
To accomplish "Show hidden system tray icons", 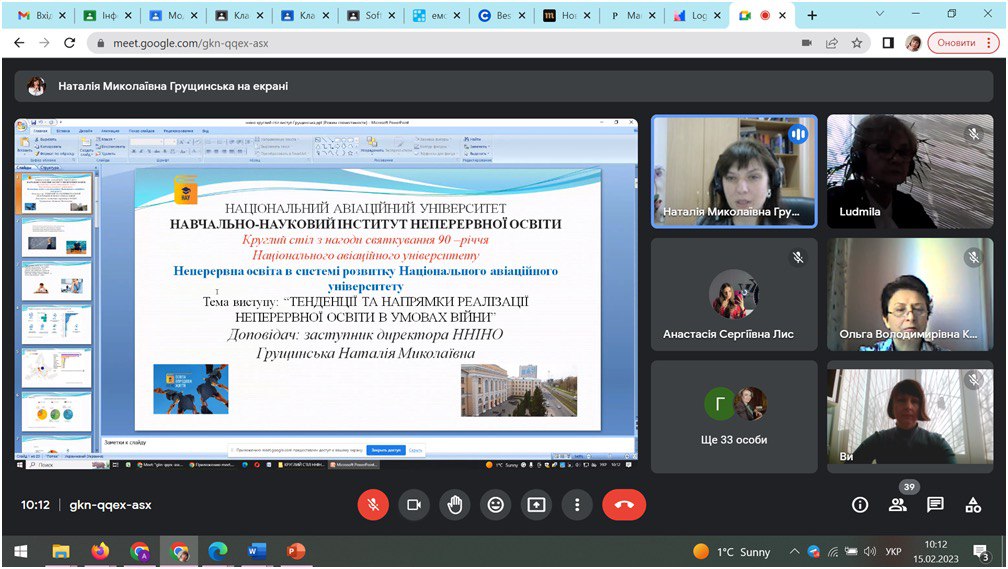I will [x=794, y=551].
